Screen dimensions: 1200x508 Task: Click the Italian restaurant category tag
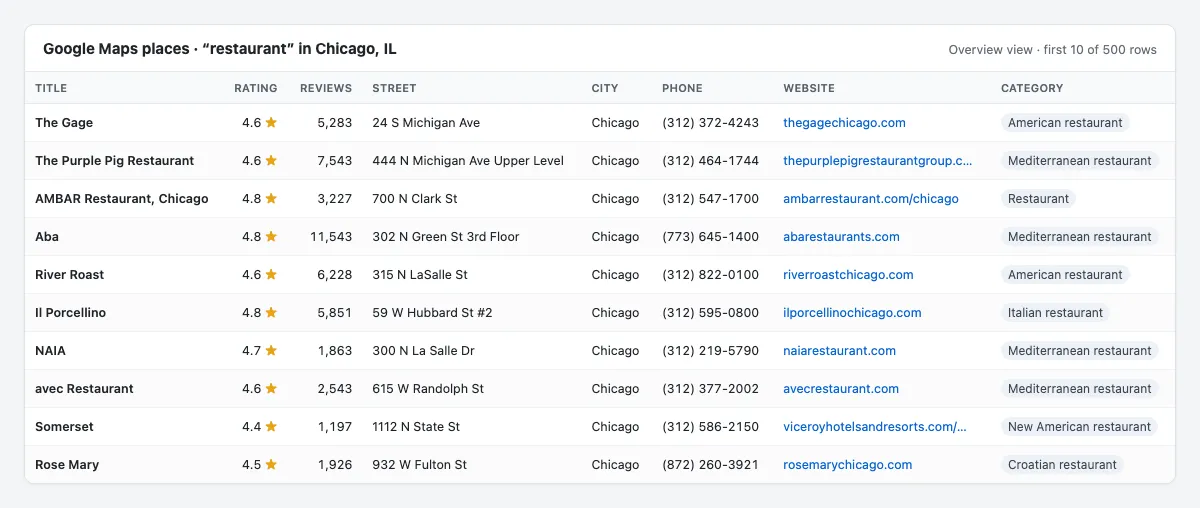coord(1055,313)
